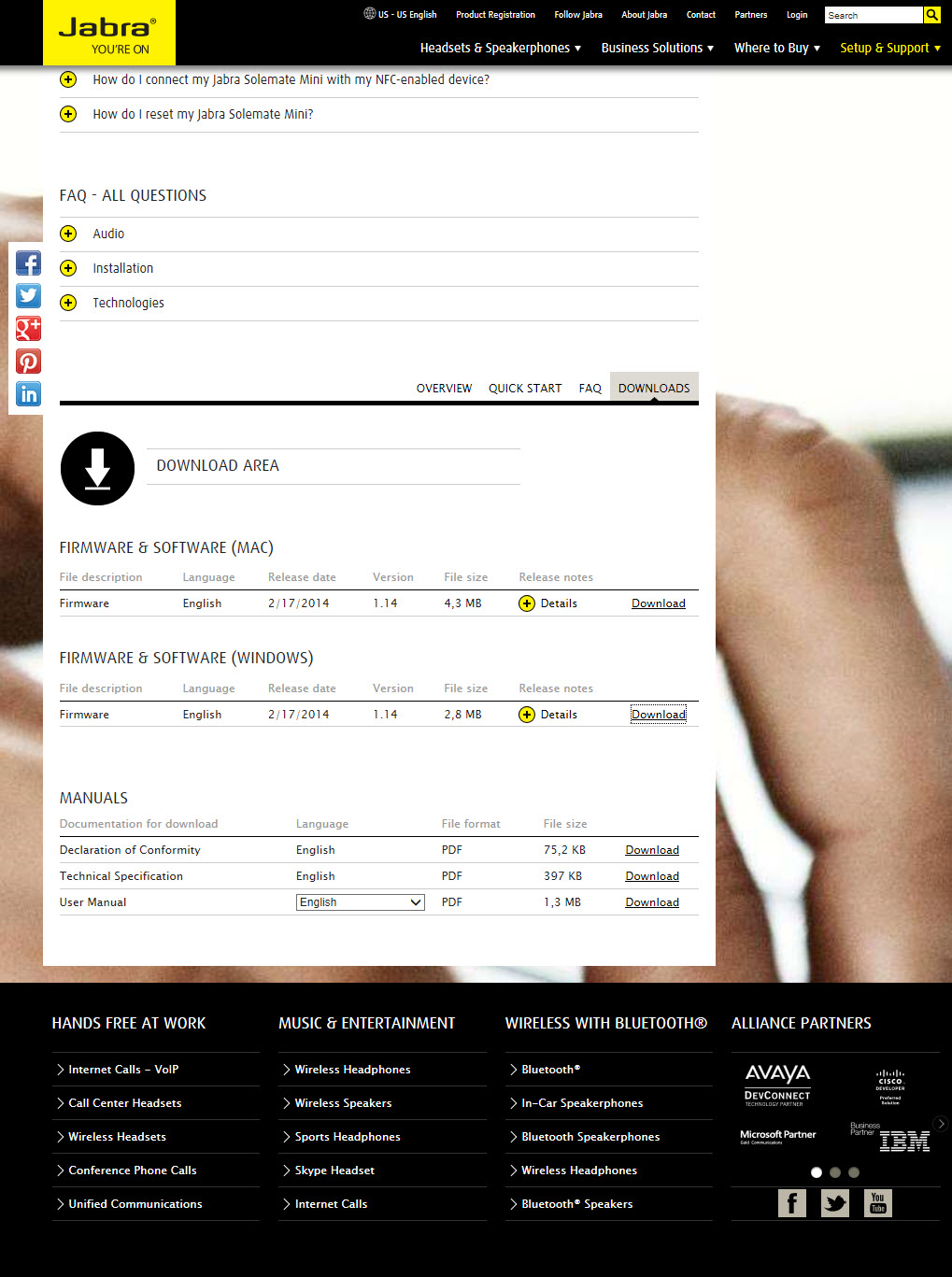
Task: Open Business Solutions menu
Action: 658,48
